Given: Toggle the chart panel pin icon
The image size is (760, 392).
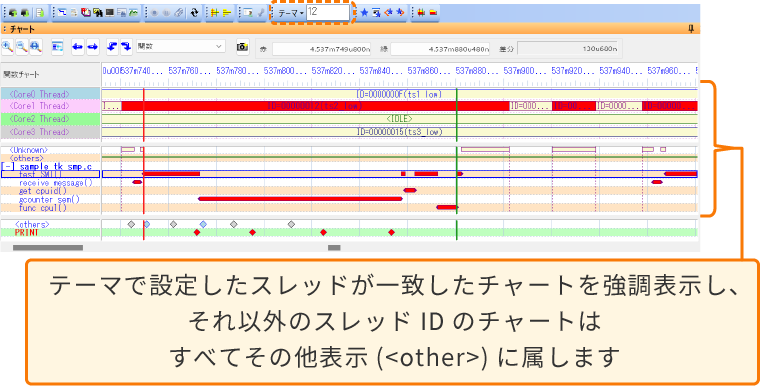Looking at the screenshot, I should (x=692, y=29).
